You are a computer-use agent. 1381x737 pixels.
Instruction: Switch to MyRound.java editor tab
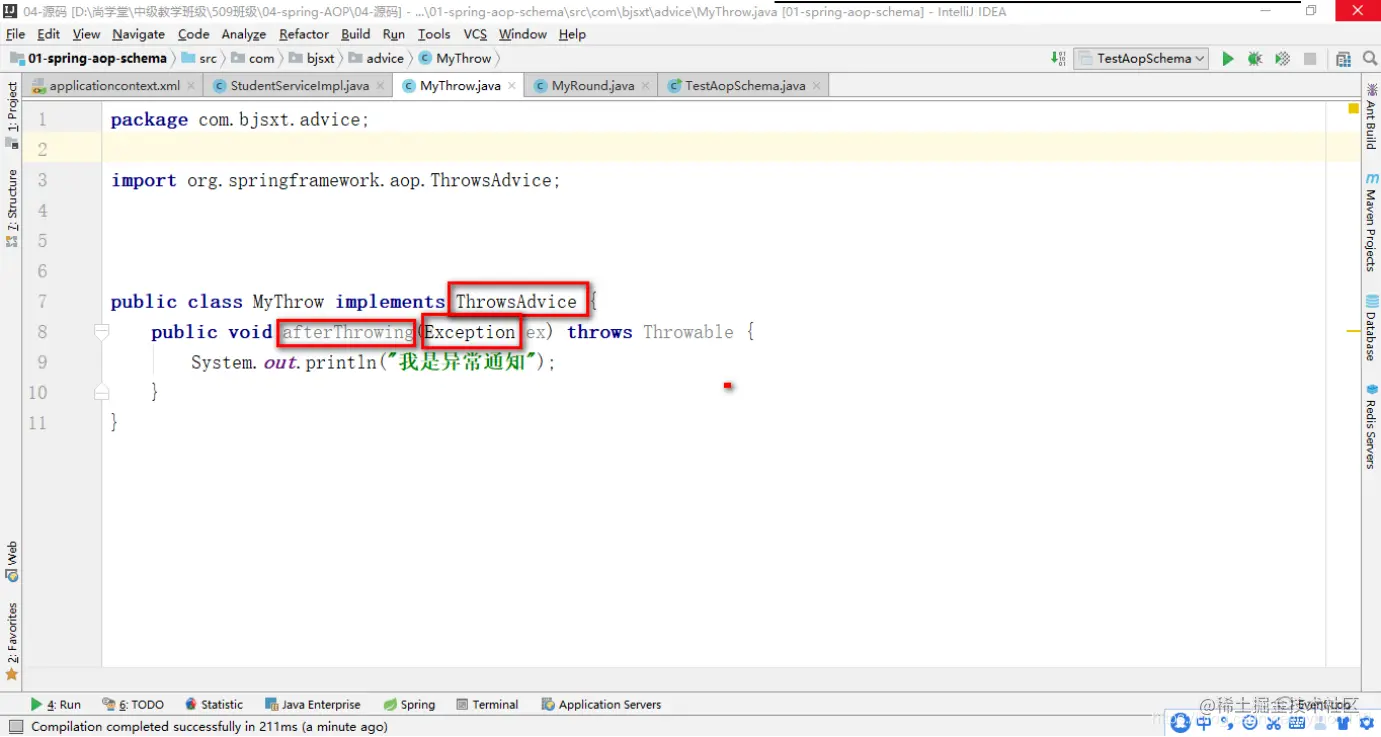[592, 86]
